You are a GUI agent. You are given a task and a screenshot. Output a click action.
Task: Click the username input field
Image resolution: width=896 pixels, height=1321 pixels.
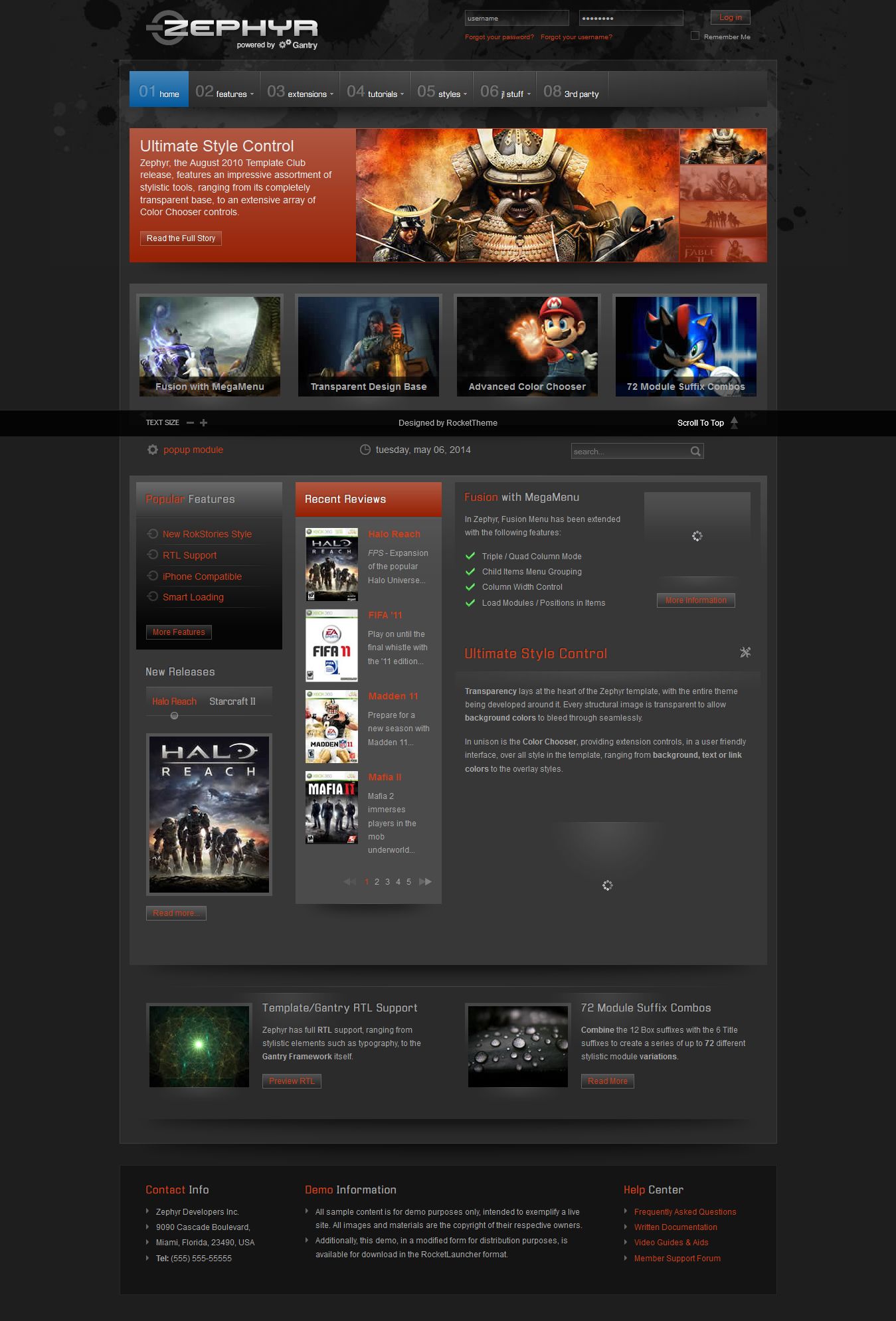[x=517, y=18]
